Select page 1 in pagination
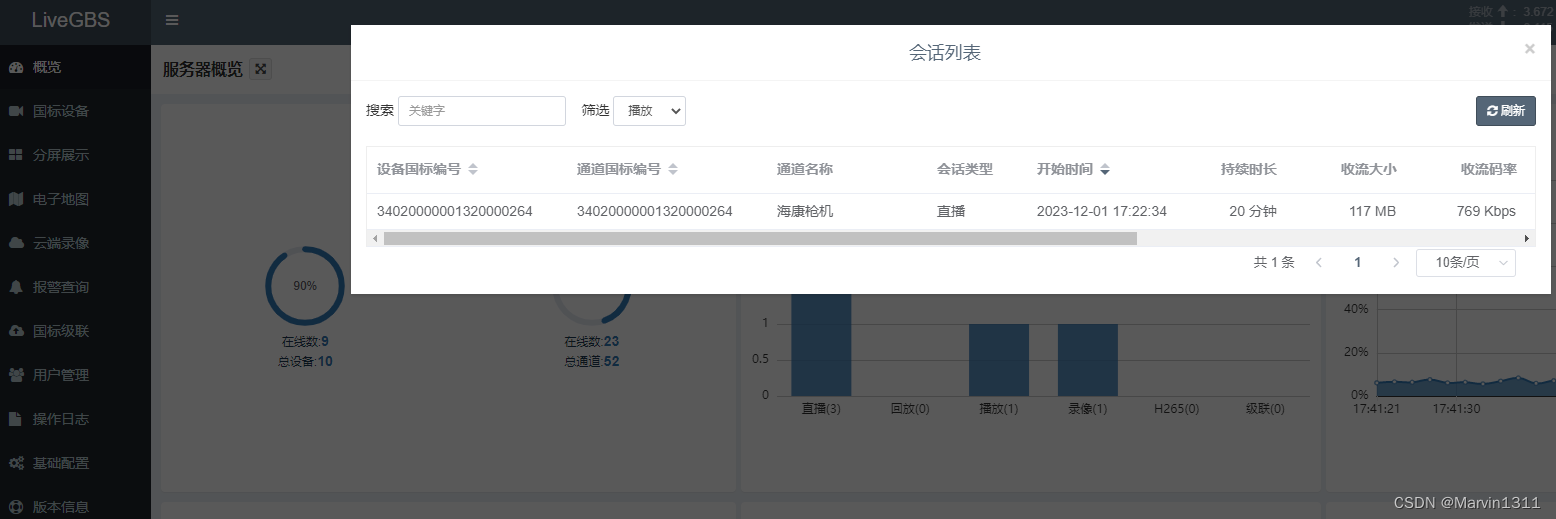The width and height of the screenshot is (1556, 519). [1358, 263]
